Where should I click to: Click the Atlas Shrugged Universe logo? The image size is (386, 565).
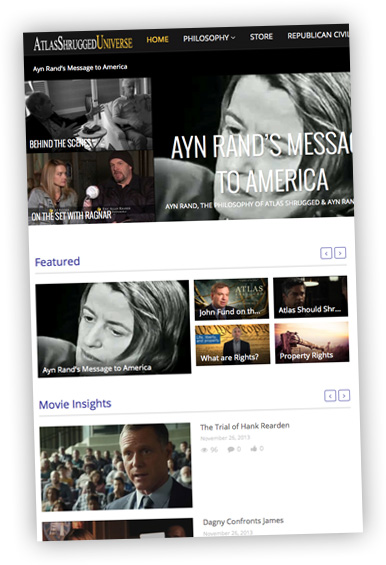[83, 43]
